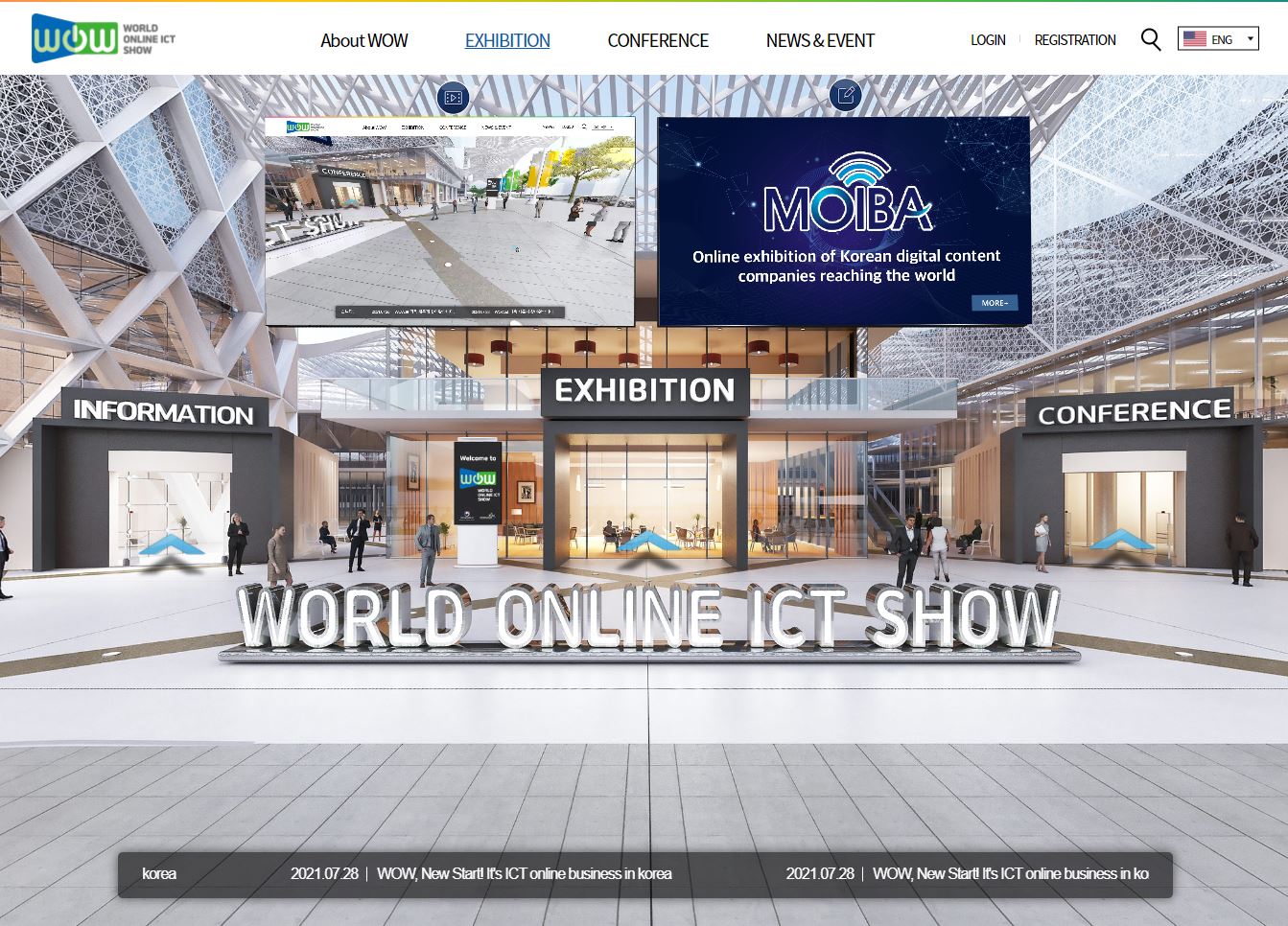
Task: Open the virtual hall preview thumbnail
Action: pos(450,220)
